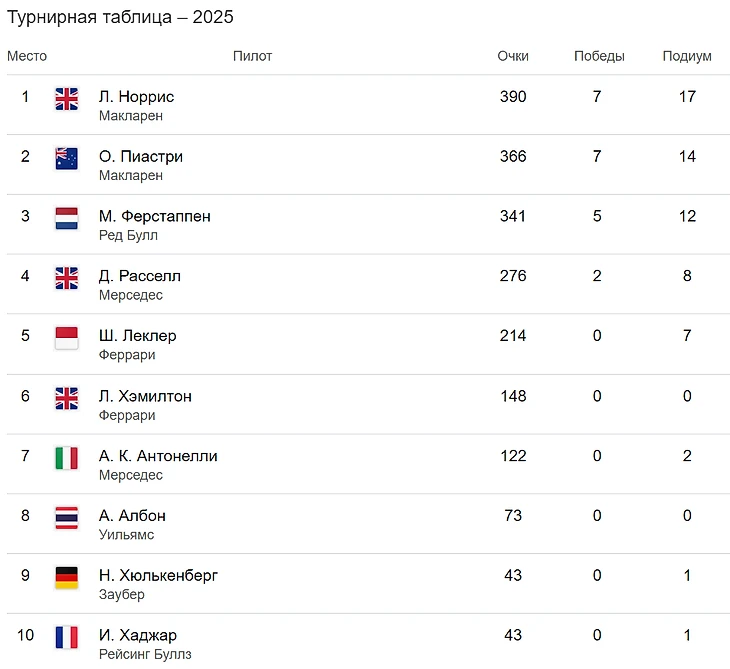Click the UK flag beside Л. Норрис
The height and width of the screenshot is (669, 730).
pyautogui.click(x=66, y=98)
